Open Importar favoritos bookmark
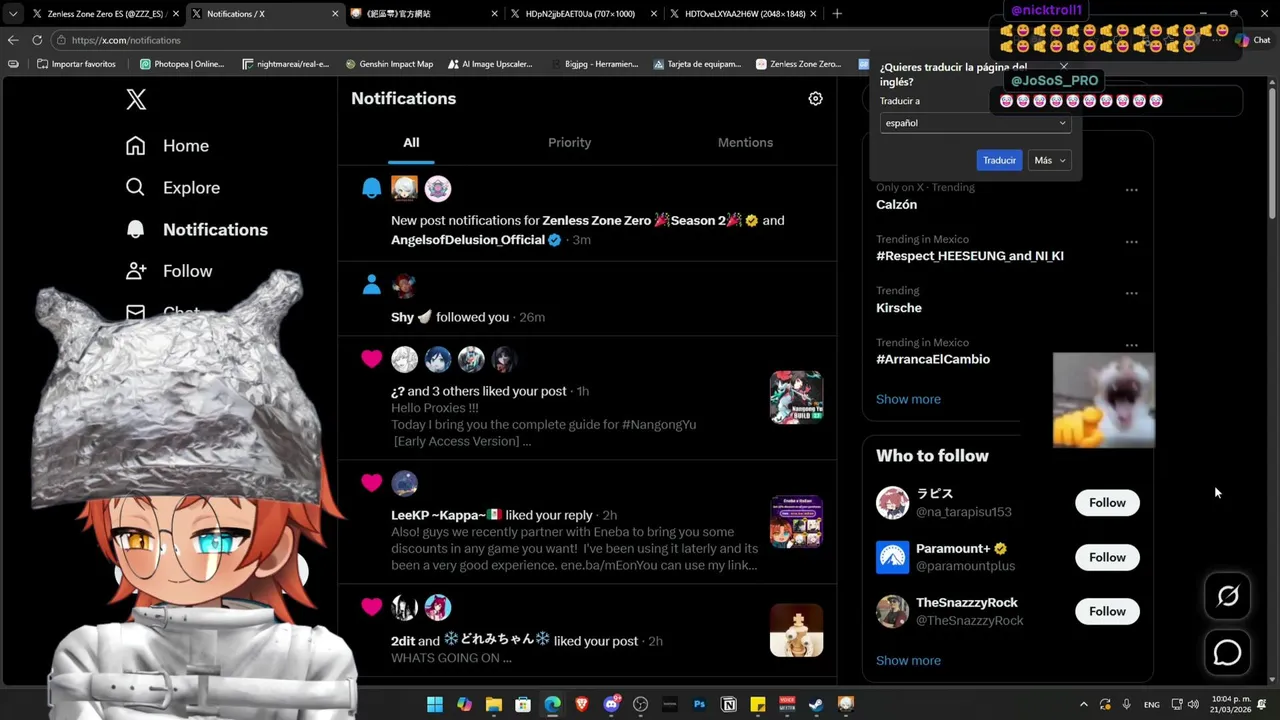1280x720 pixels. coord(76,64)
